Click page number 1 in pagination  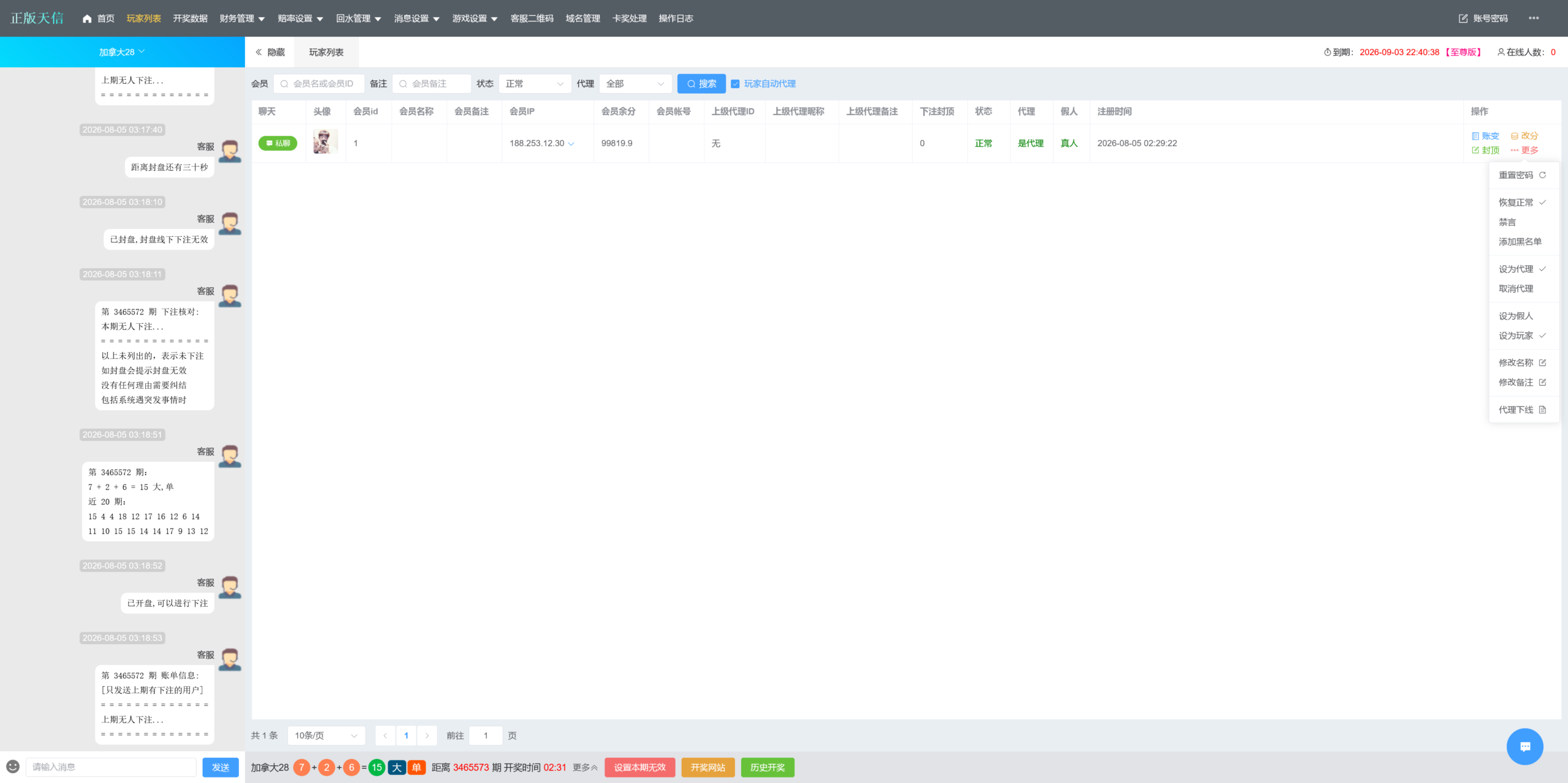pyautogui.click(x=406, y=735)
